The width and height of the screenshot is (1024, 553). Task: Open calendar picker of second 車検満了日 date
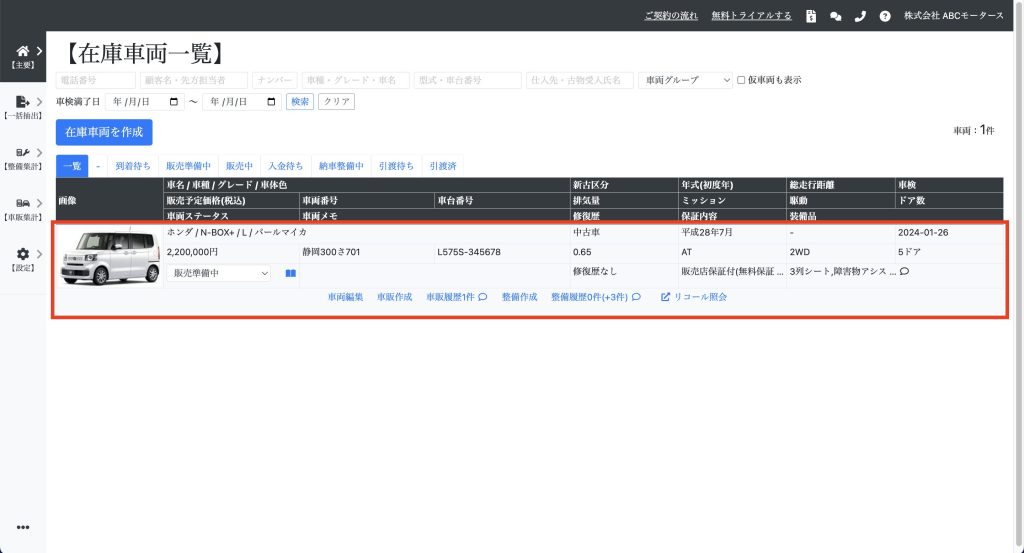click(271, 101)
